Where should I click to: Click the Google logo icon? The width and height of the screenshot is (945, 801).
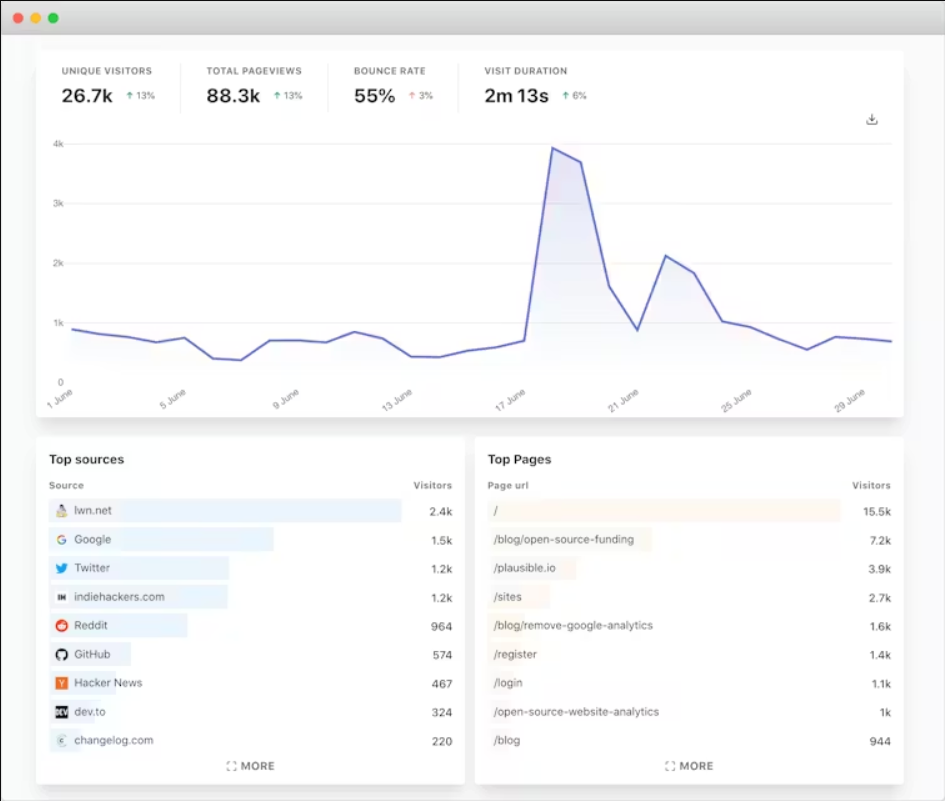[x=61, y=540]
